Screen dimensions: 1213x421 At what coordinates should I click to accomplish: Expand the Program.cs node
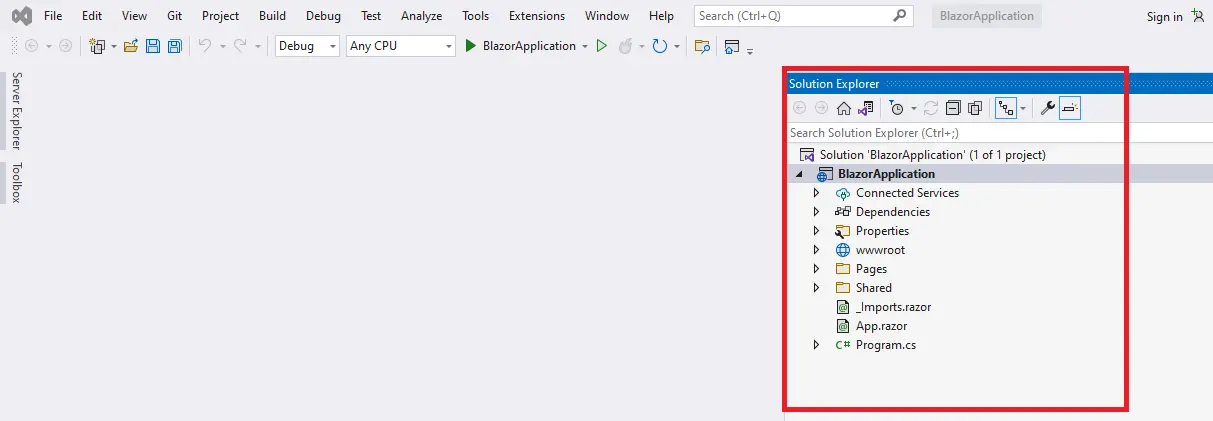(x=816, y=345)
